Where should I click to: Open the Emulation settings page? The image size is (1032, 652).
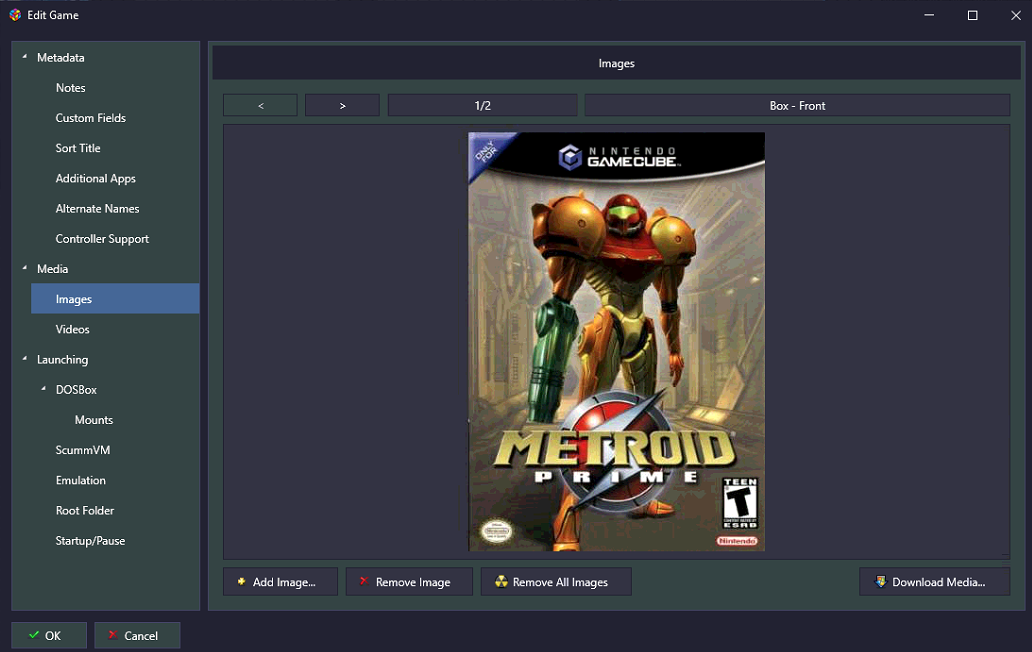tap(80, 480)
